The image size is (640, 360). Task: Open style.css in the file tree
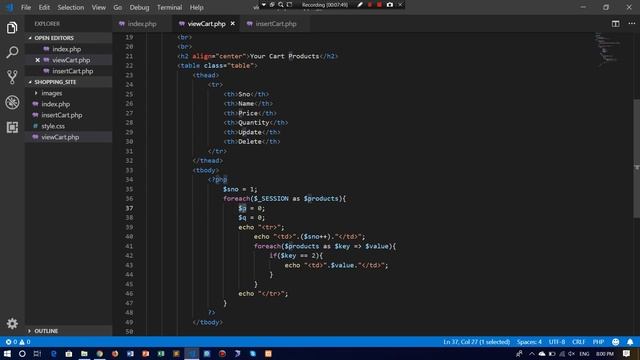point(53,126)
